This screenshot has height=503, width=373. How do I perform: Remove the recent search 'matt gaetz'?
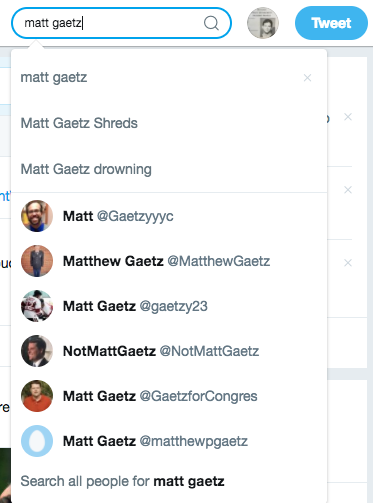click(x=307, y=78)
